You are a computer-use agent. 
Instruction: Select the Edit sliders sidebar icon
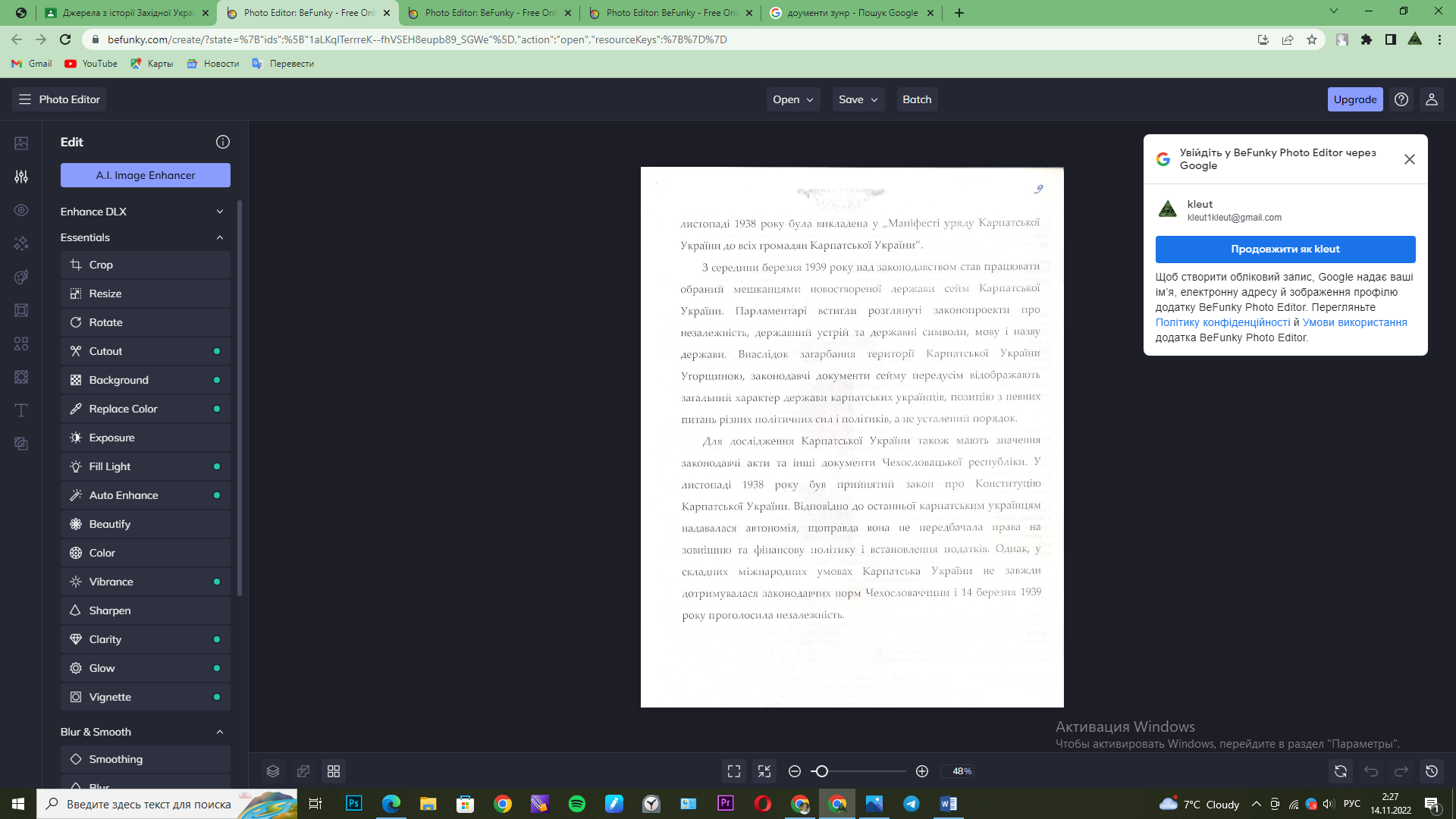[21, 177]
